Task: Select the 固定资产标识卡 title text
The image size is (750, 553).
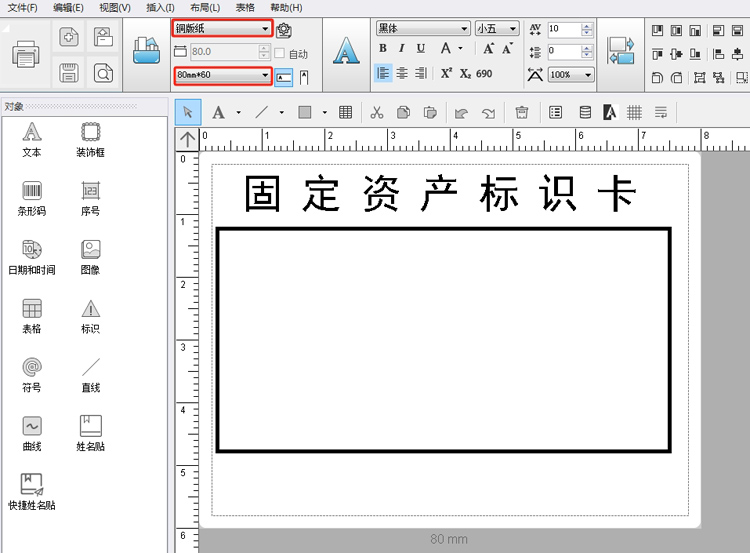Action: tap(441, 193)
